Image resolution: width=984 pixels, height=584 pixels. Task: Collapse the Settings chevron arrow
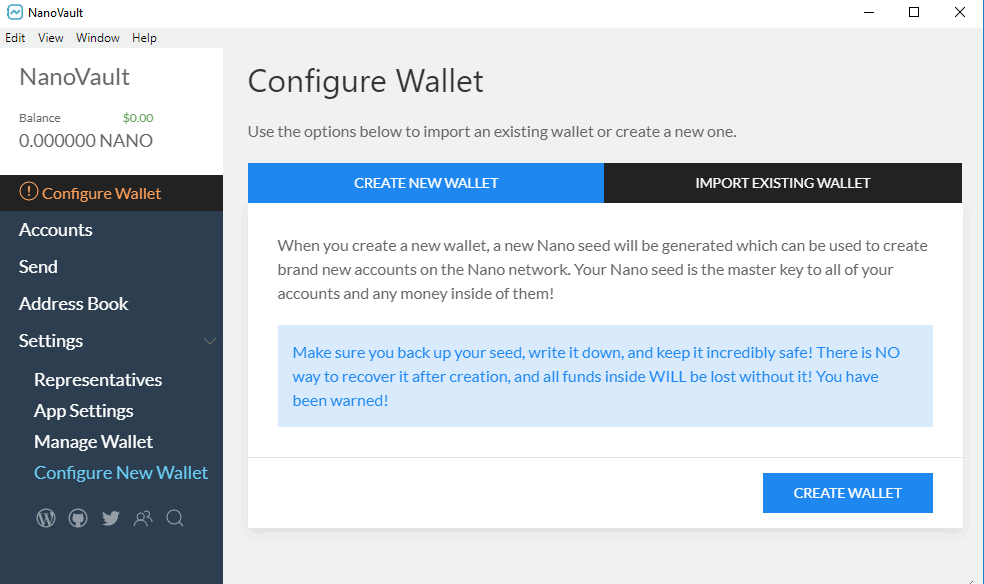click(x=209, y=341)
